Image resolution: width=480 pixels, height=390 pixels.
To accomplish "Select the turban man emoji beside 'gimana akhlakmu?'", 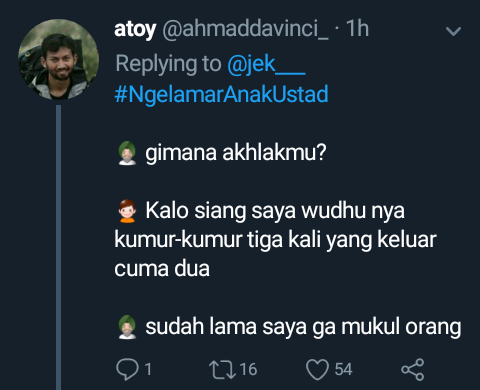I will pyautogui.click(x=127, y=153).
